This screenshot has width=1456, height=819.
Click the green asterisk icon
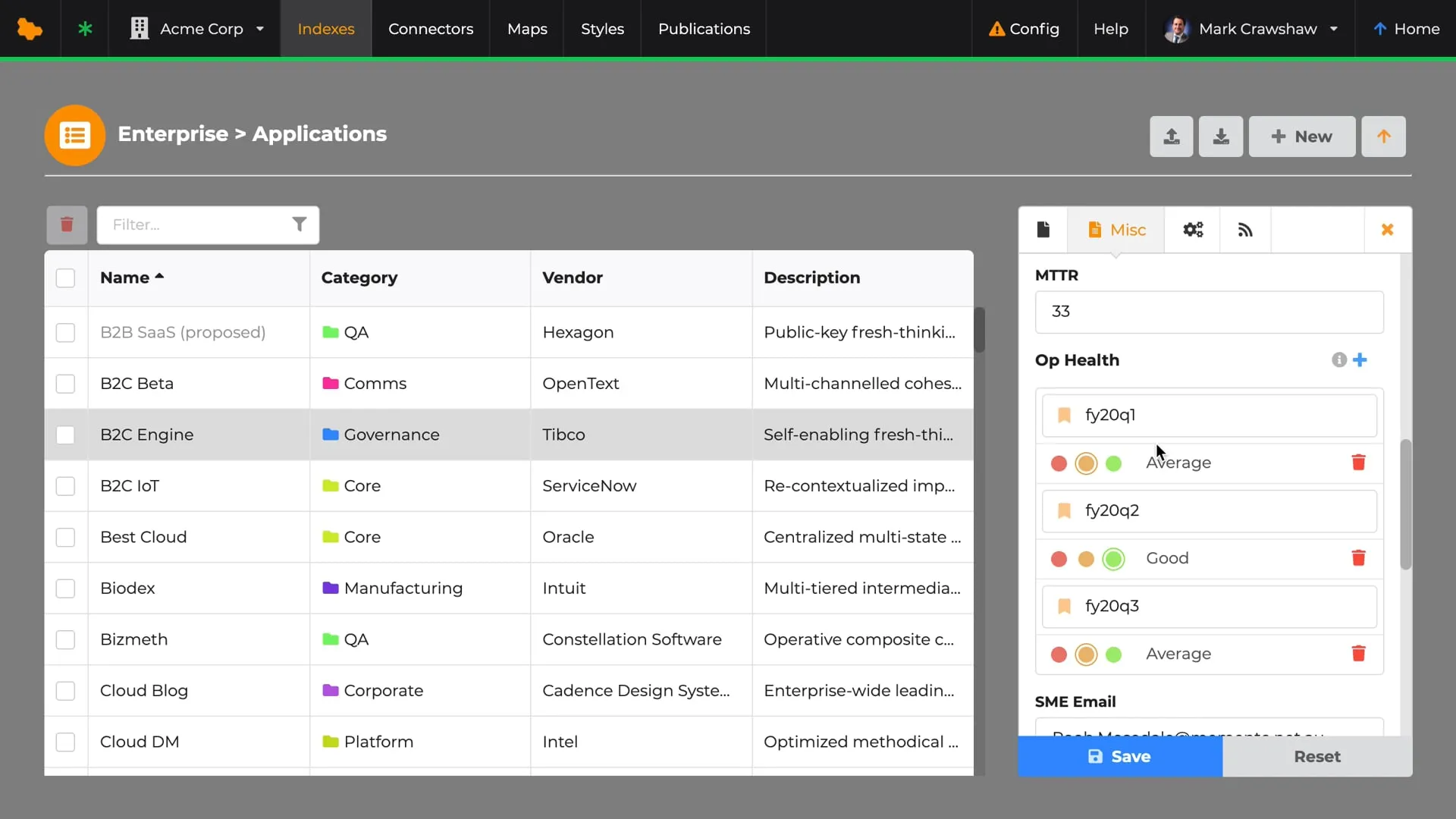pos(85,29)
